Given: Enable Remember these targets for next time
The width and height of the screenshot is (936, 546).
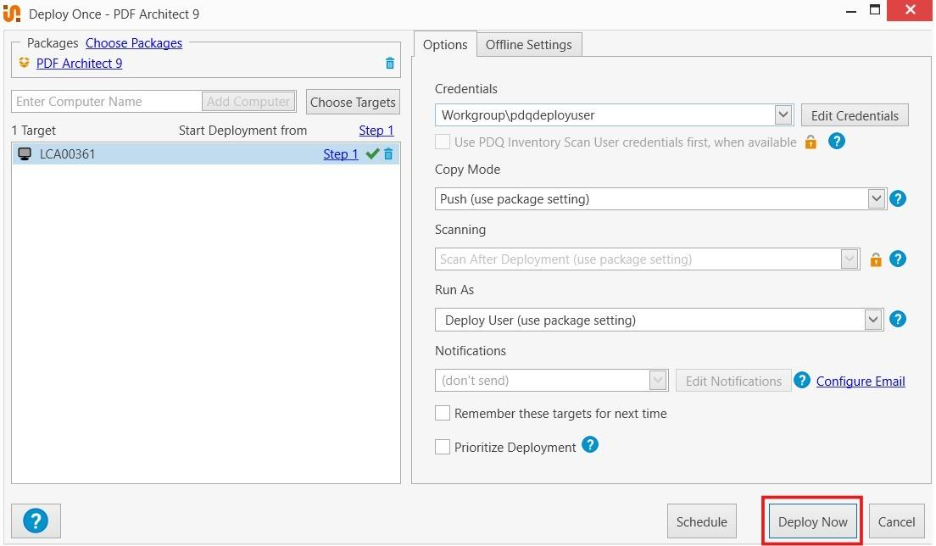Looking at the screenshot, I should 442,413.
